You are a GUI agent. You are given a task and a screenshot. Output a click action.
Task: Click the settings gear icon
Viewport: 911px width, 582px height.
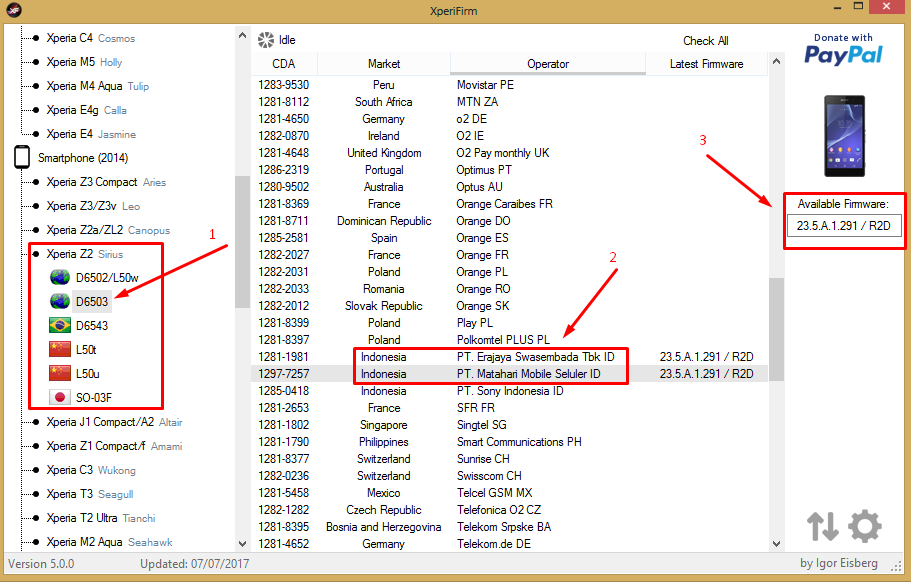click(865, 526)
